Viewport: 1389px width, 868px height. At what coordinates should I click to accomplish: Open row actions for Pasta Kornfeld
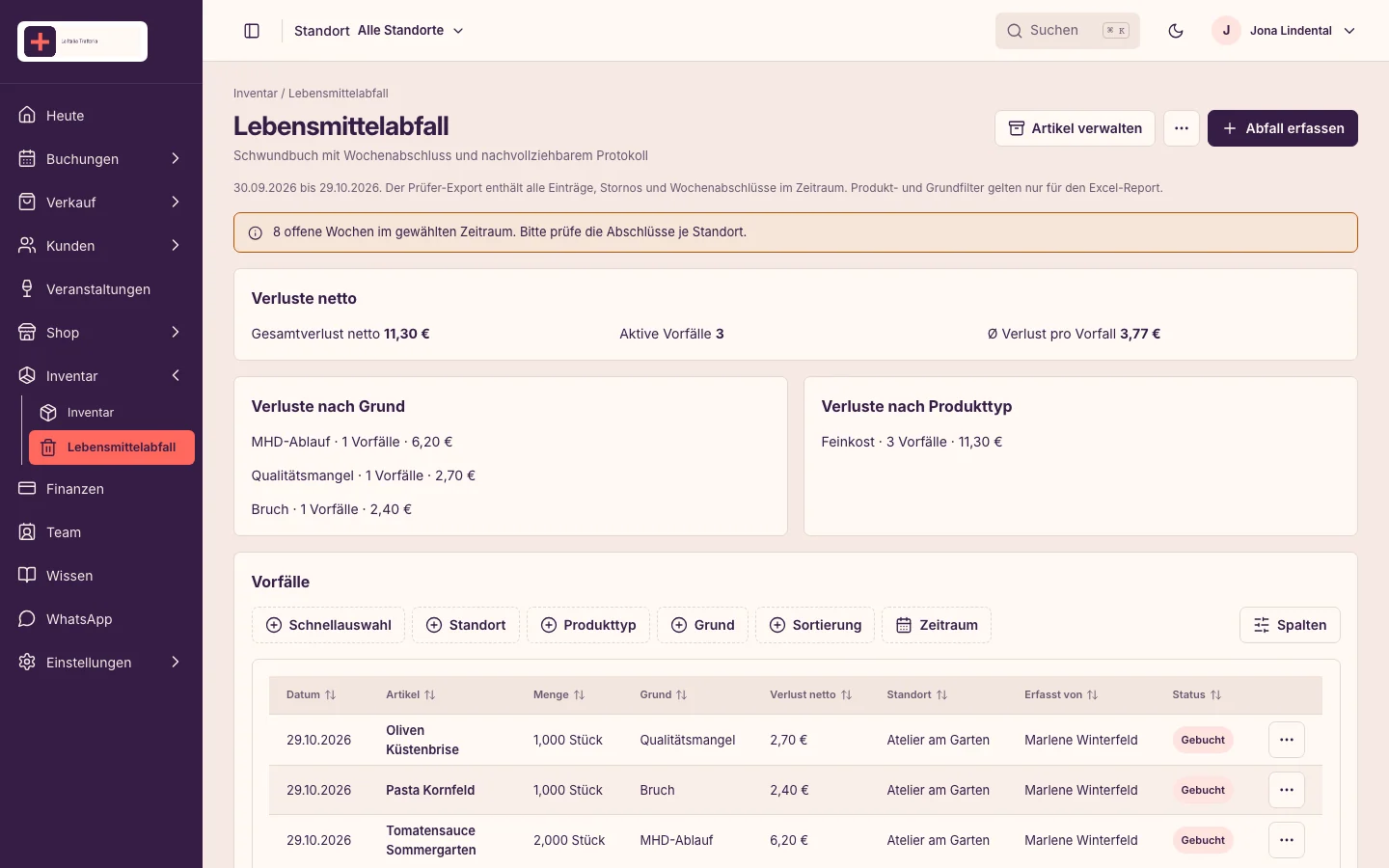pyautogui.click(x=1287, y=790)
